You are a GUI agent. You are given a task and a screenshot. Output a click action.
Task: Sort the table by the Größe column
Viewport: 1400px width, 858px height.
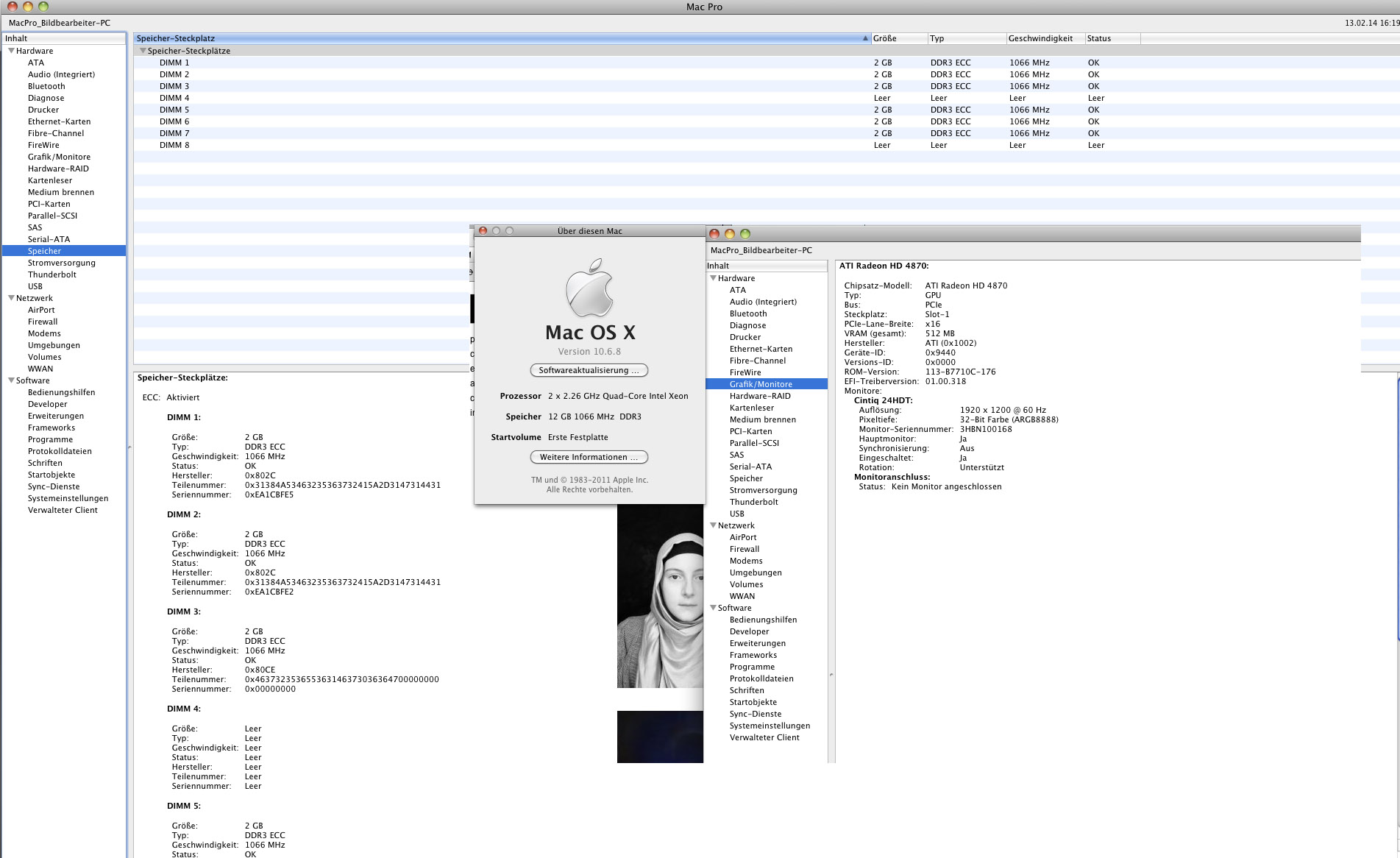[x=899, y=38]
